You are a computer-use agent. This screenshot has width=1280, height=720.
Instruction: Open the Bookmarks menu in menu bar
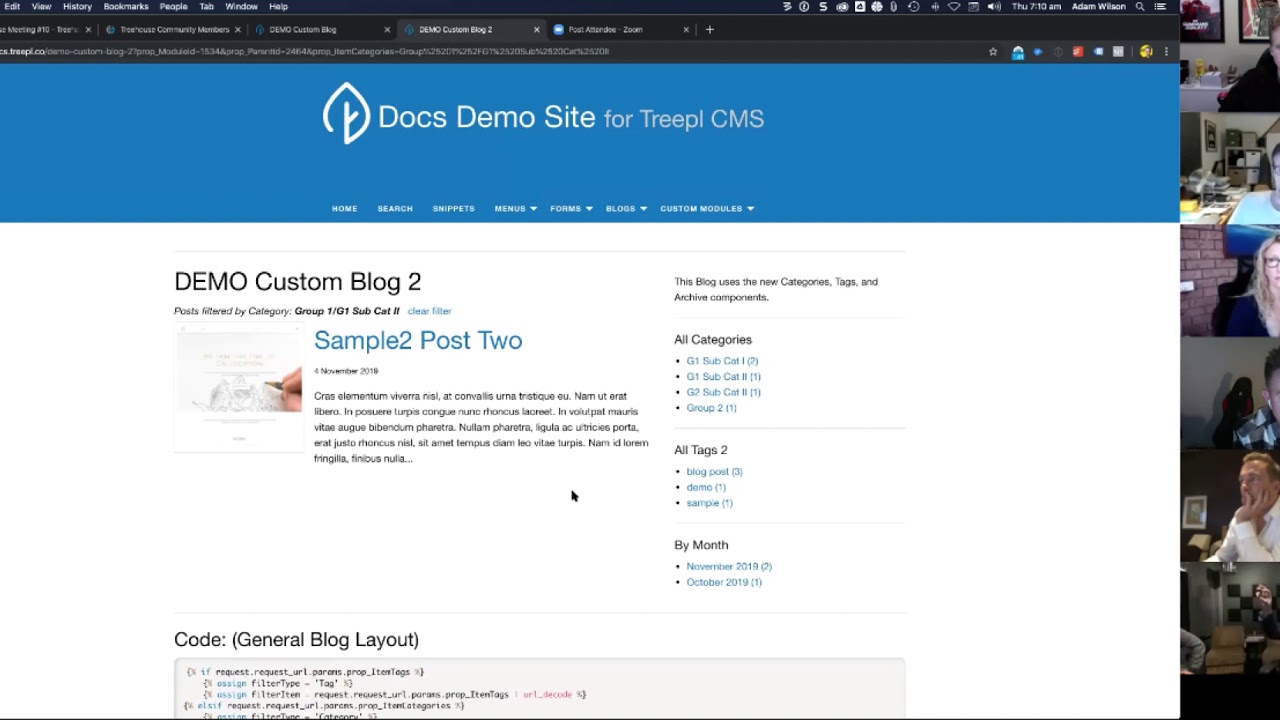pyautogui.click(x=126, y=7)
